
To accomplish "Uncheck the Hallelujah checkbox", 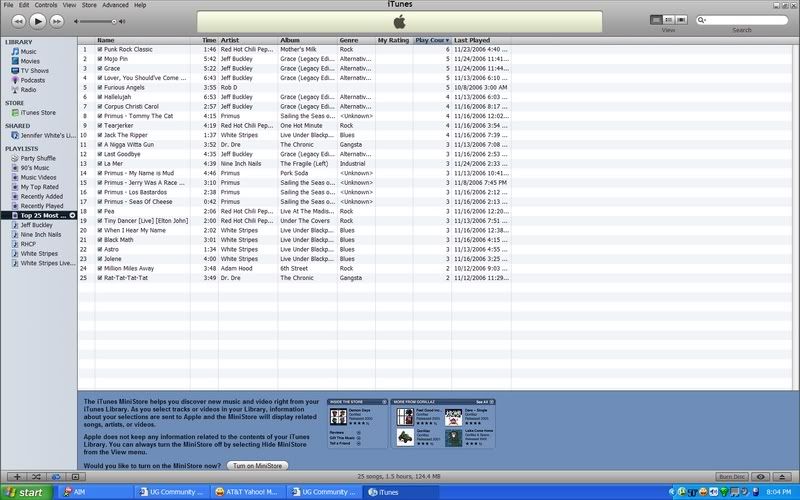I will point(100,97).
